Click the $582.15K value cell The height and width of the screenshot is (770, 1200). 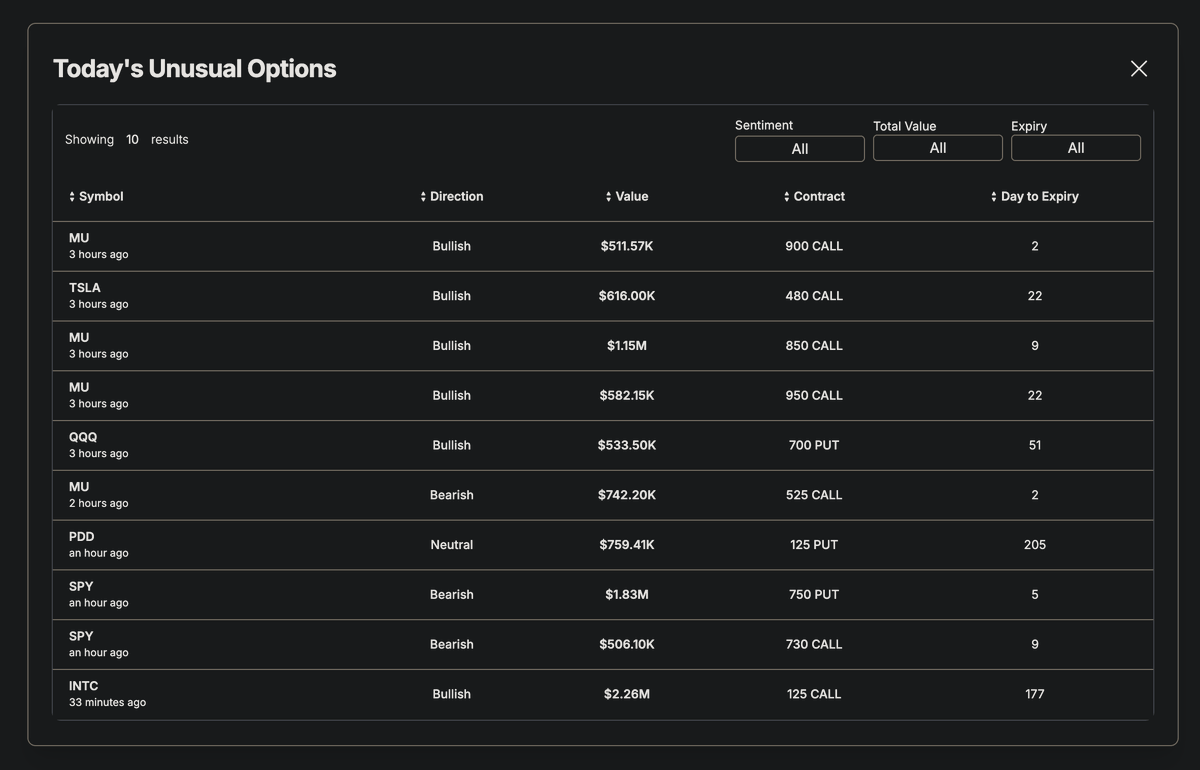(x=627, y=396)
